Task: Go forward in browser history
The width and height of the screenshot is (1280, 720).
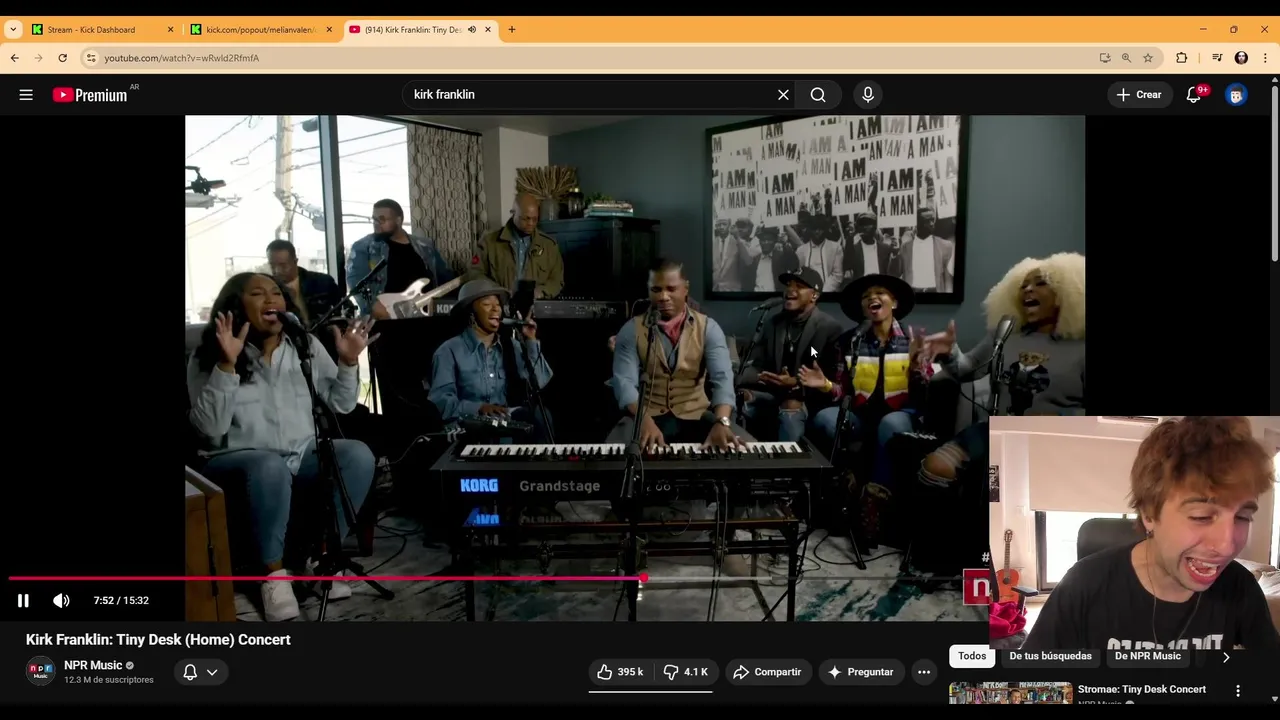Action: tap(38, 58)
